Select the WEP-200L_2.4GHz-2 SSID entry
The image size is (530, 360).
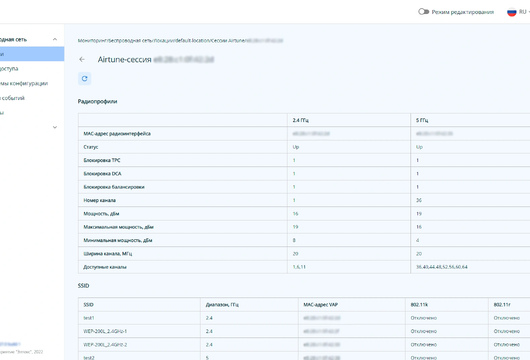point(105,345)
